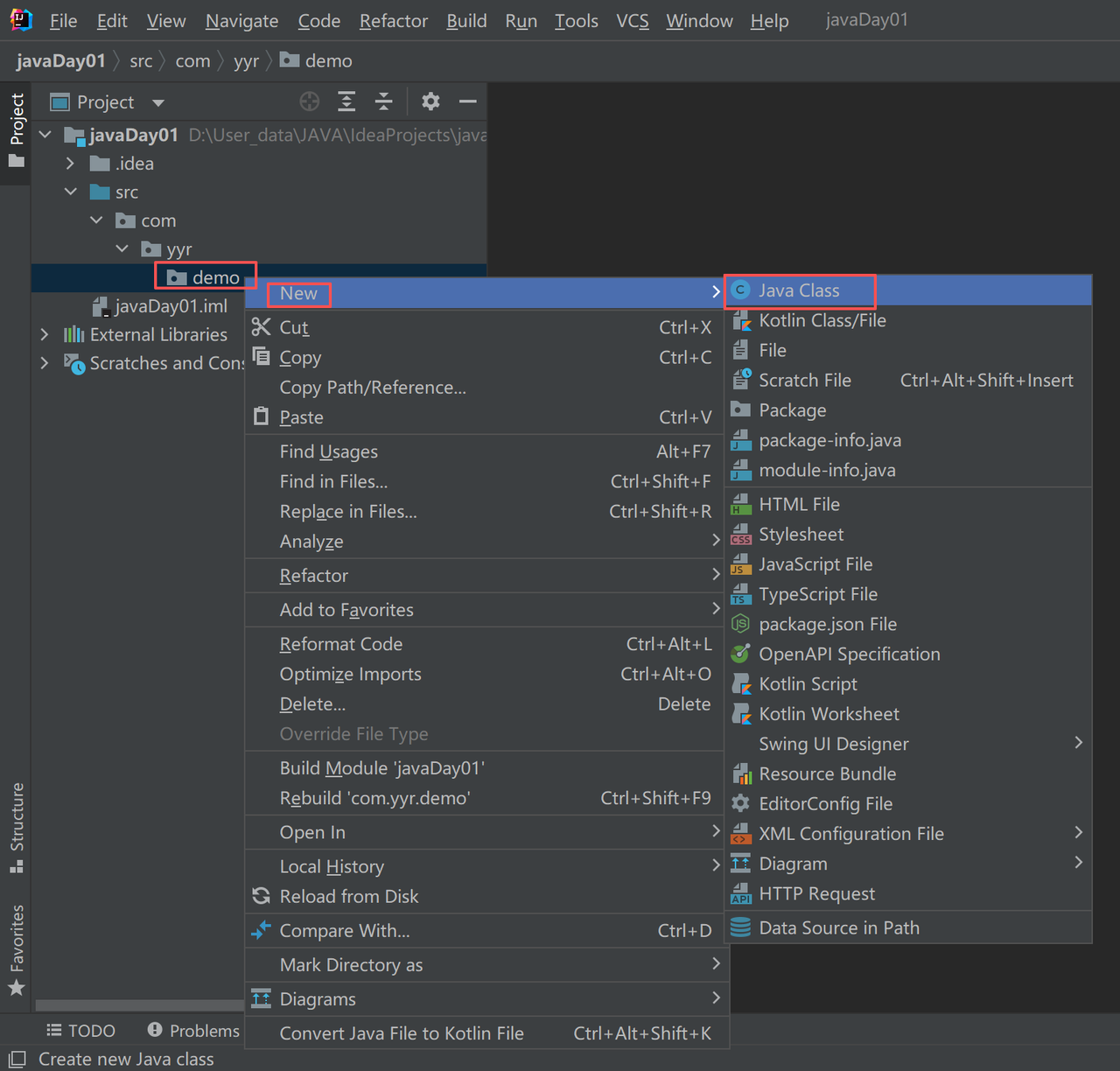The width and height of the screenshot is (1120, 1071).
Task: Click the Copy icon in context menu
Action: 261,357
